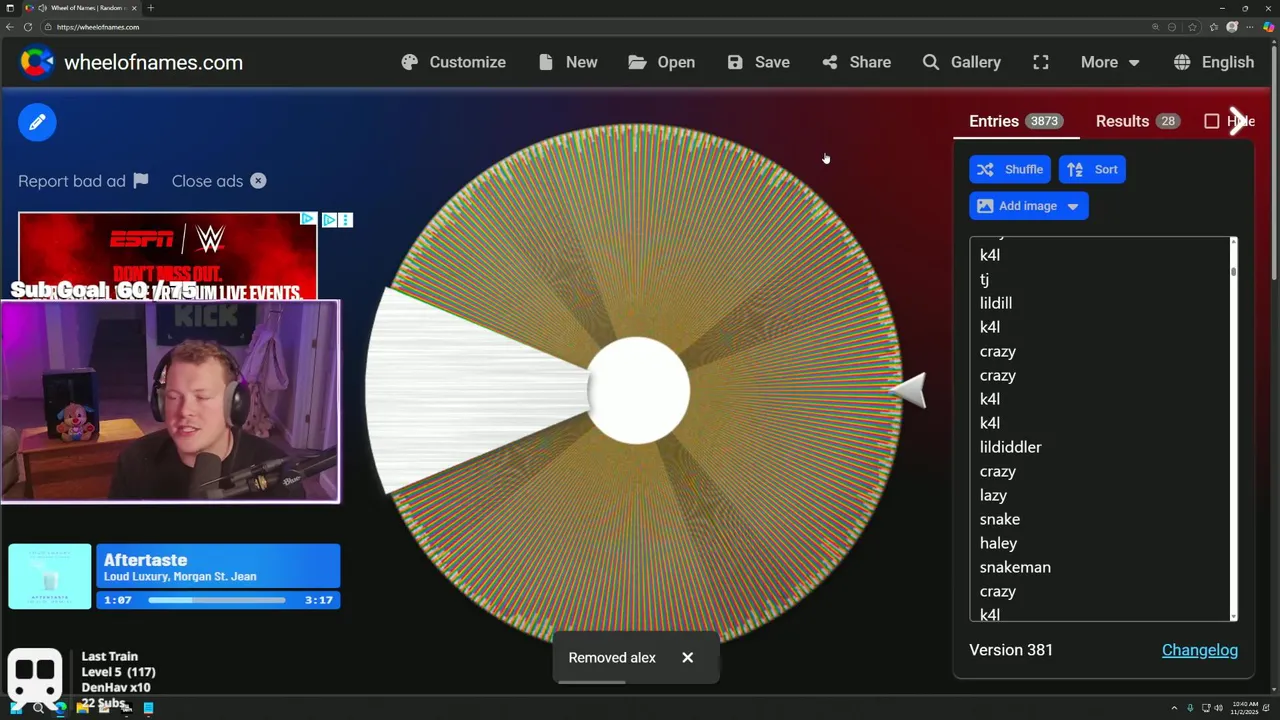Expand the Add image dropdown arrow

click(x=1073, y=206)
